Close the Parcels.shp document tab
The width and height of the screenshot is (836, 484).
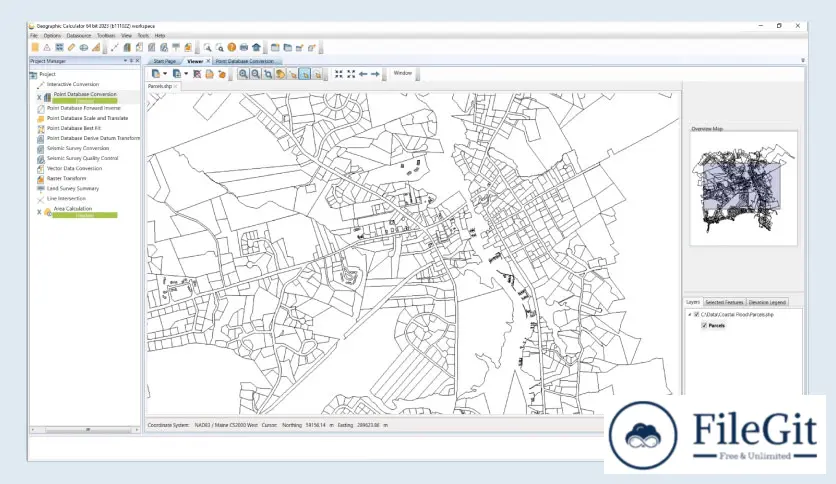coord(175,86)
